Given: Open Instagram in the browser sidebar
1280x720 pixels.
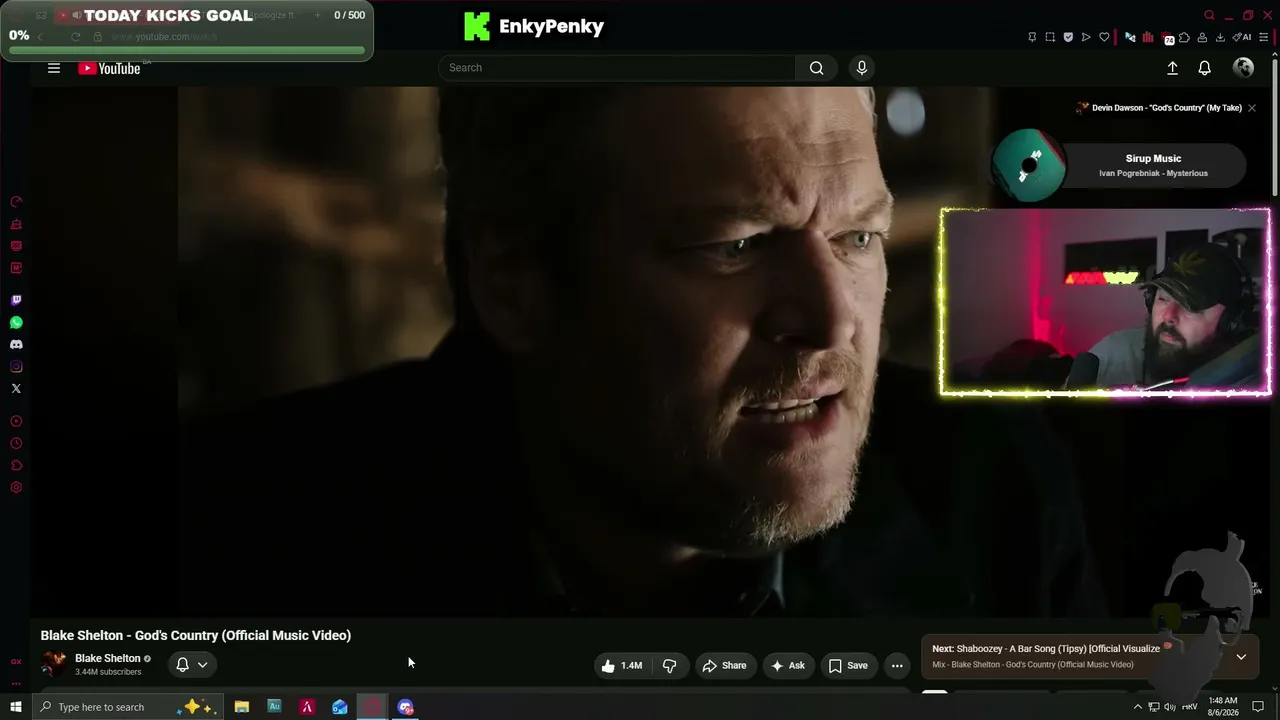Looking at the screenshot, I should [16, 366].
